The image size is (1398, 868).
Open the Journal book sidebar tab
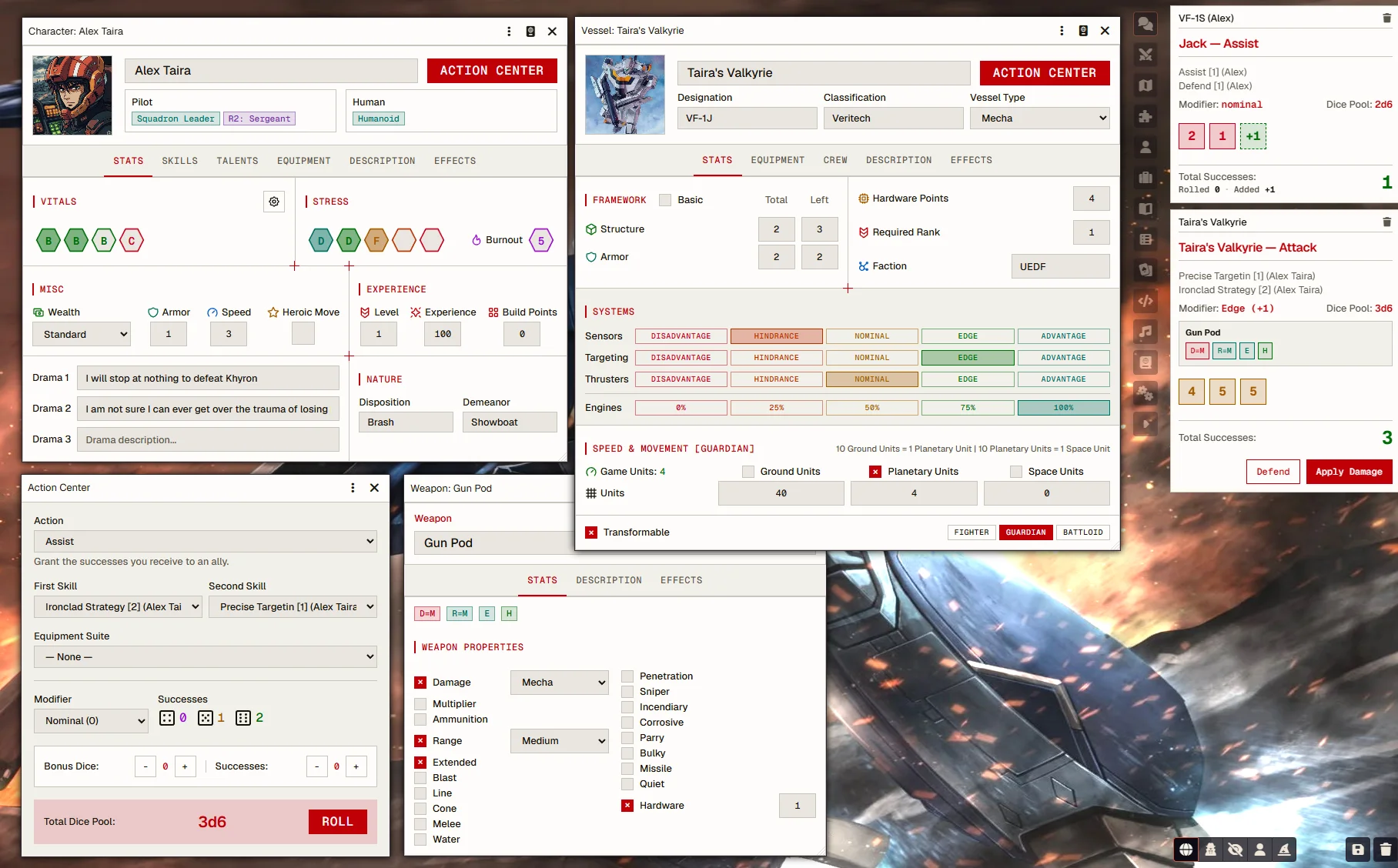[x=1145, y=209]
